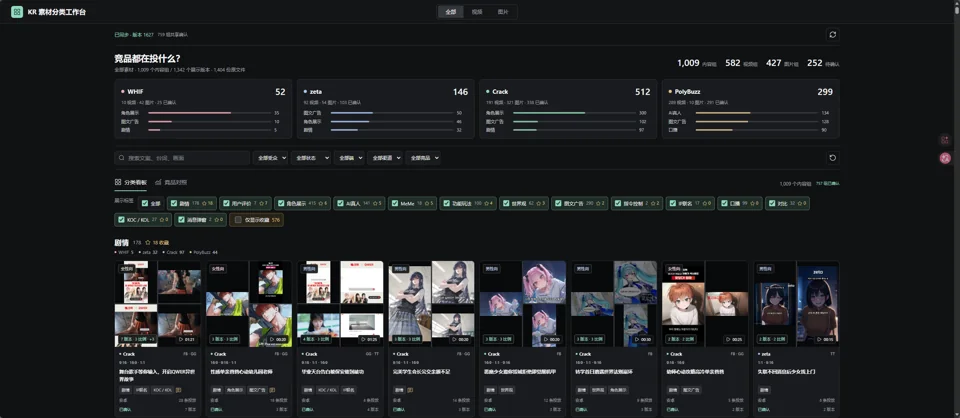The height and width of the screenshot is (418, 960).
Task: Click the bookmark icon on the first Crack card
Action: click(x=178, y=389)
